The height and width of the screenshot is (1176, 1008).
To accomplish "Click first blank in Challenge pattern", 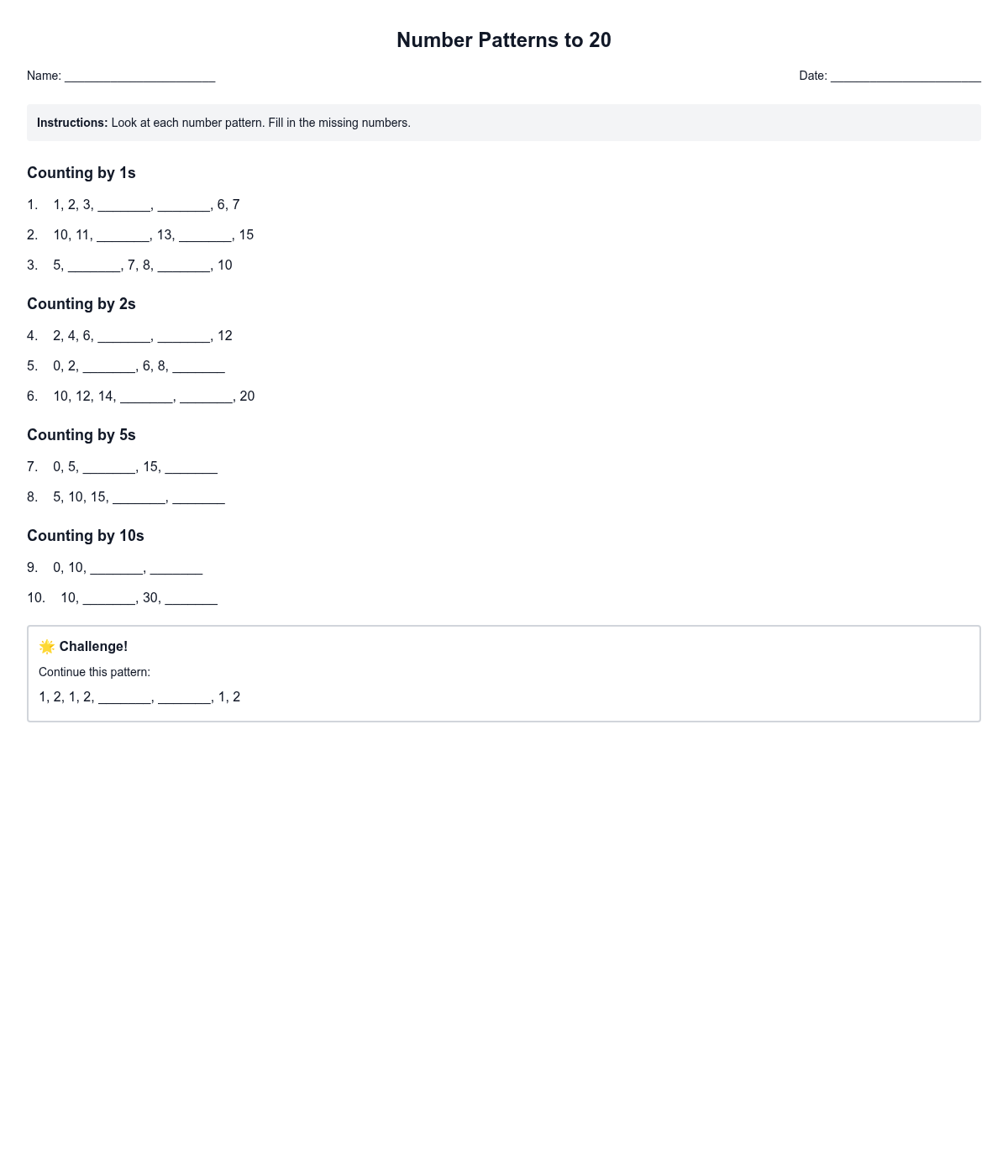I will [124, 697].
